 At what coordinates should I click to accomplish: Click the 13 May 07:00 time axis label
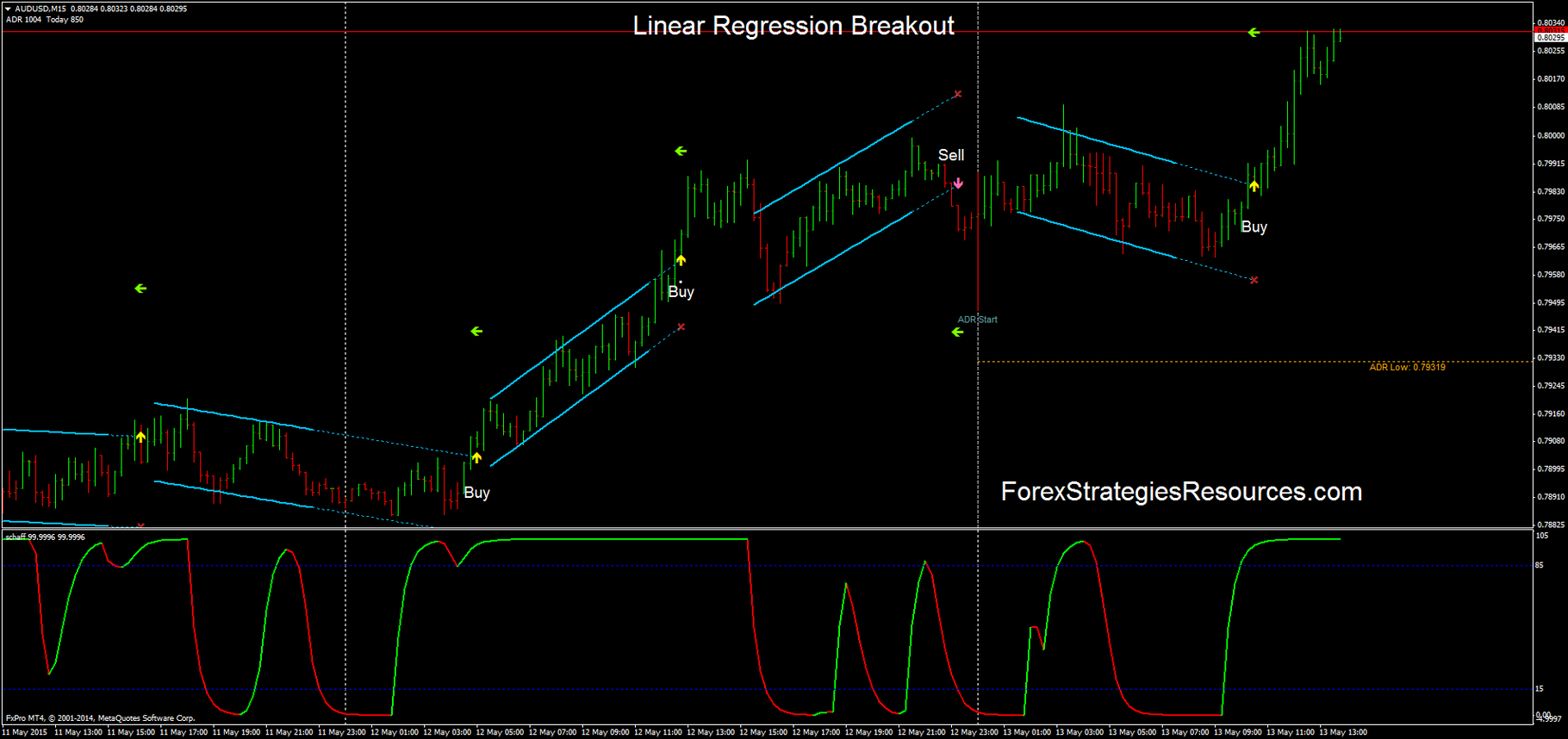[x=1185, y=733]
